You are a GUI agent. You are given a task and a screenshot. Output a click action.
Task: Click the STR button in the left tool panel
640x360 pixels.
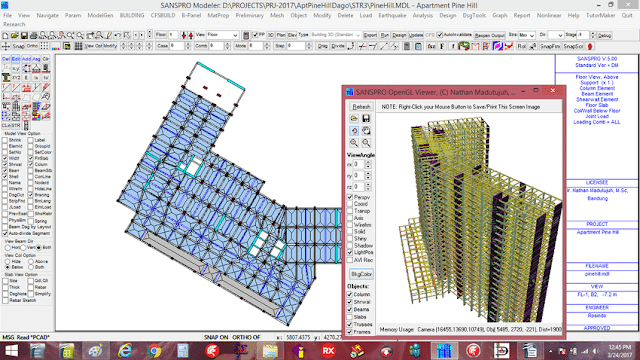[16, 125]
